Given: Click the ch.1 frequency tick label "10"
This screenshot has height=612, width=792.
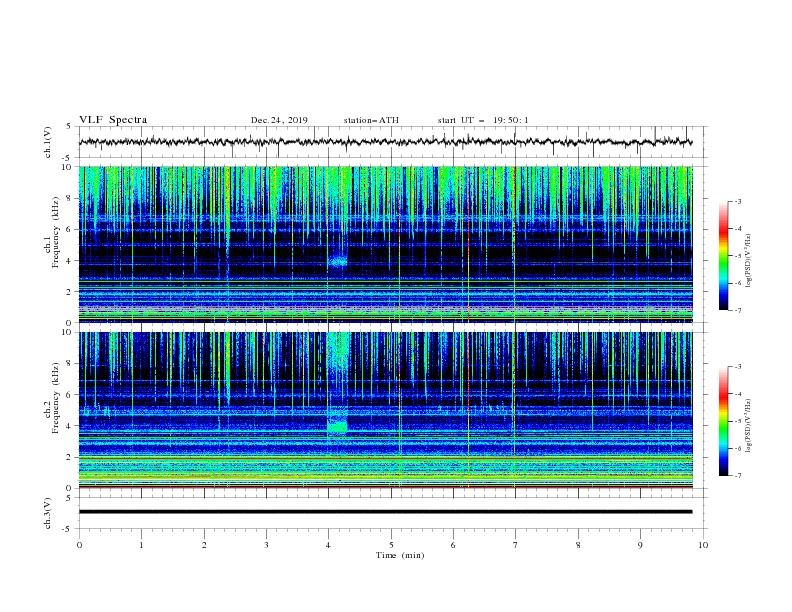Looking at the screenshot, I should (67, 167).
